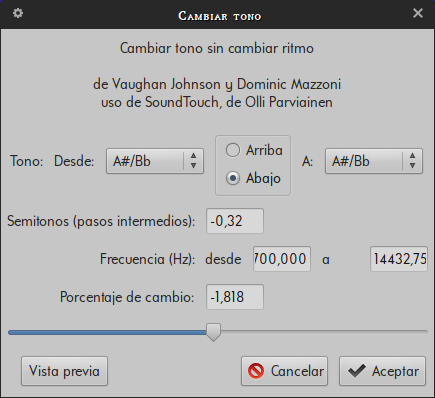
Task: Click the Frecuencia desde field
Action: click(x=282, y=259)
